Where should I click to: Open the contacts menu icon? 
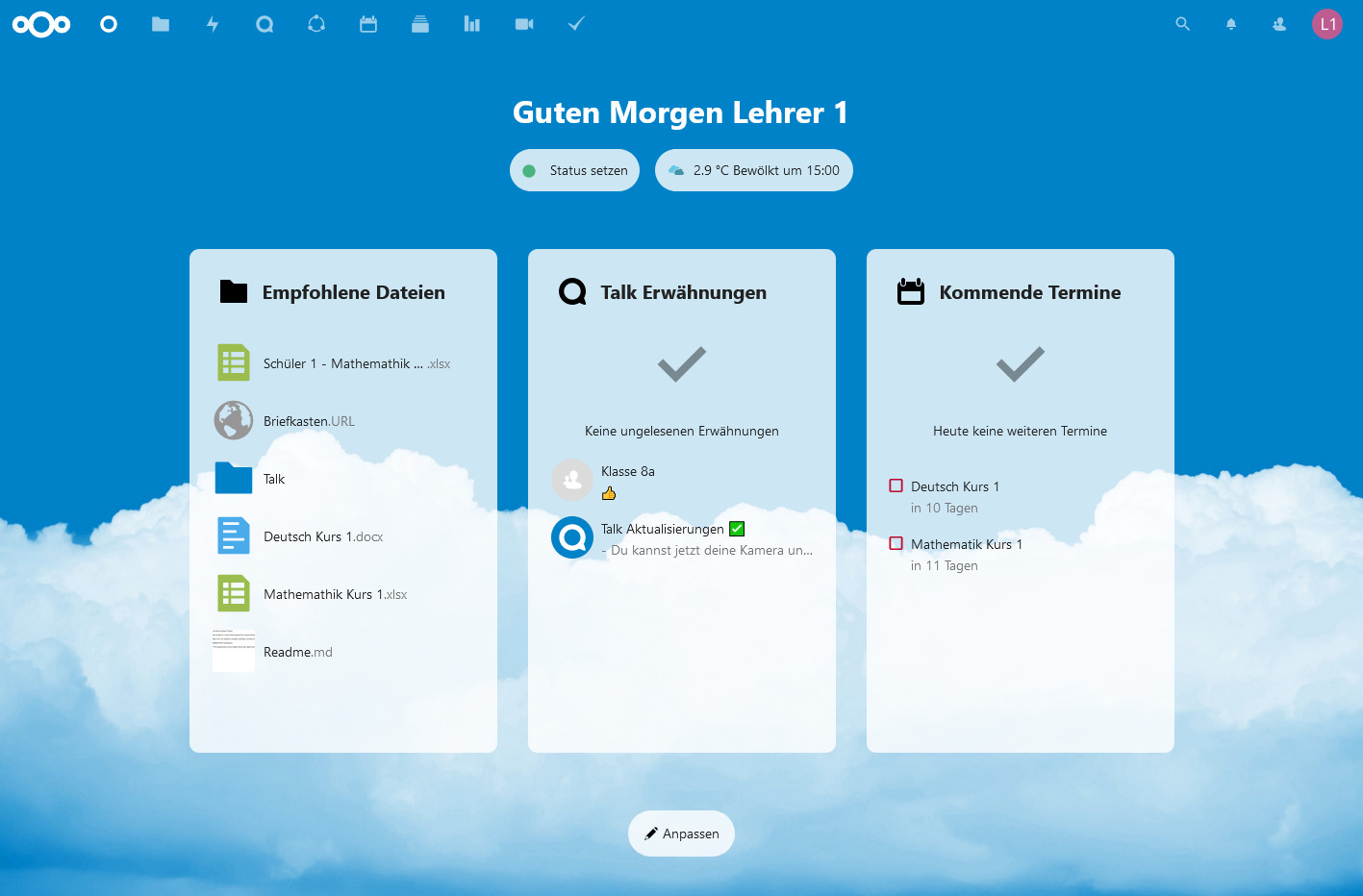[1279, 24]
